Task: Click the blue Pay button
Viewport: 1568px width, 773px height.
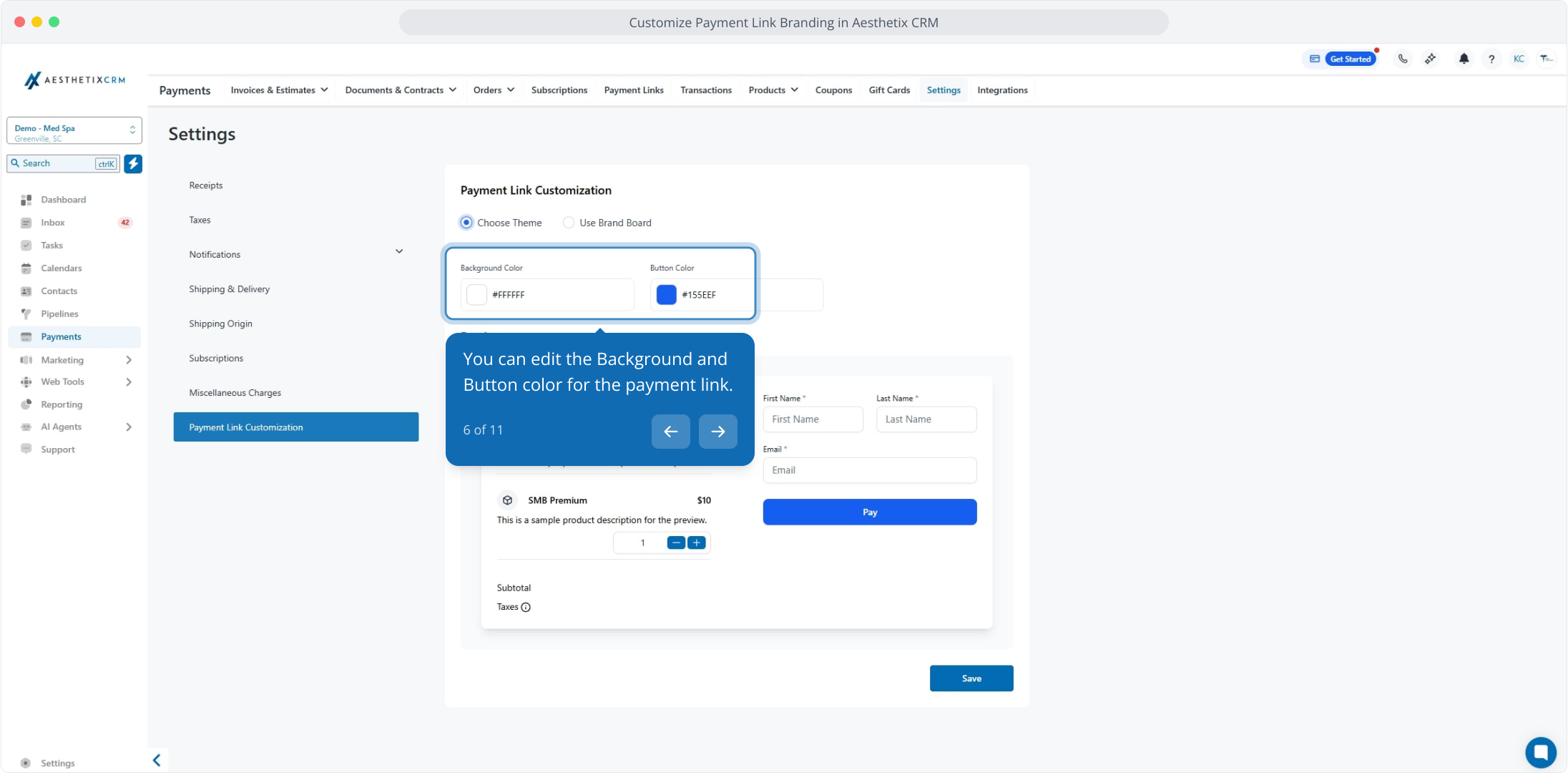Action: click(x=869, y=512)
